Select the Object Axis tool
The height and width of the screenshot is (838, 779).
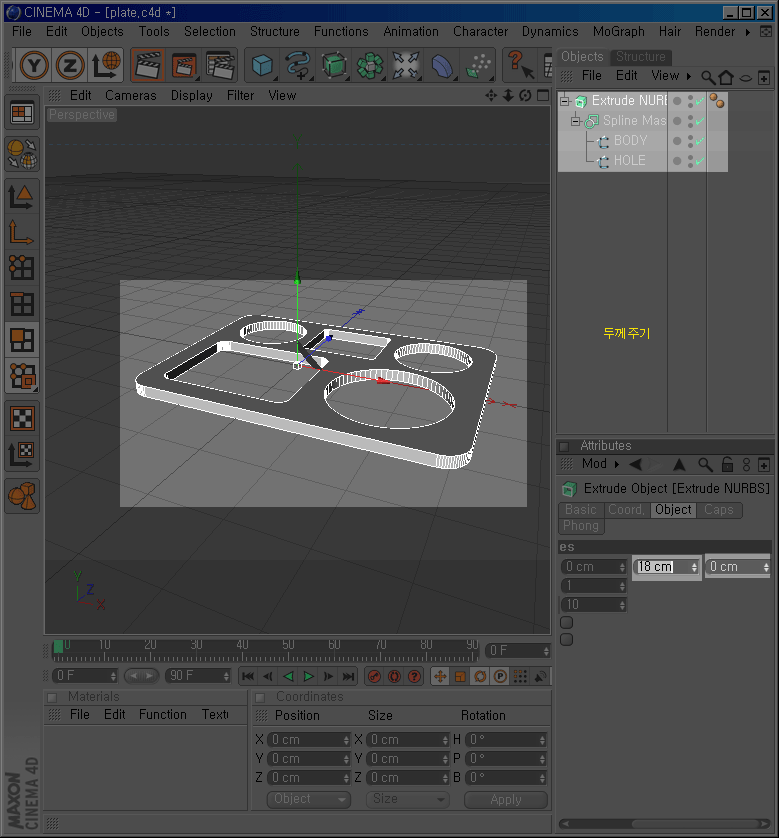pyautogui.click(x=22, y=232)
